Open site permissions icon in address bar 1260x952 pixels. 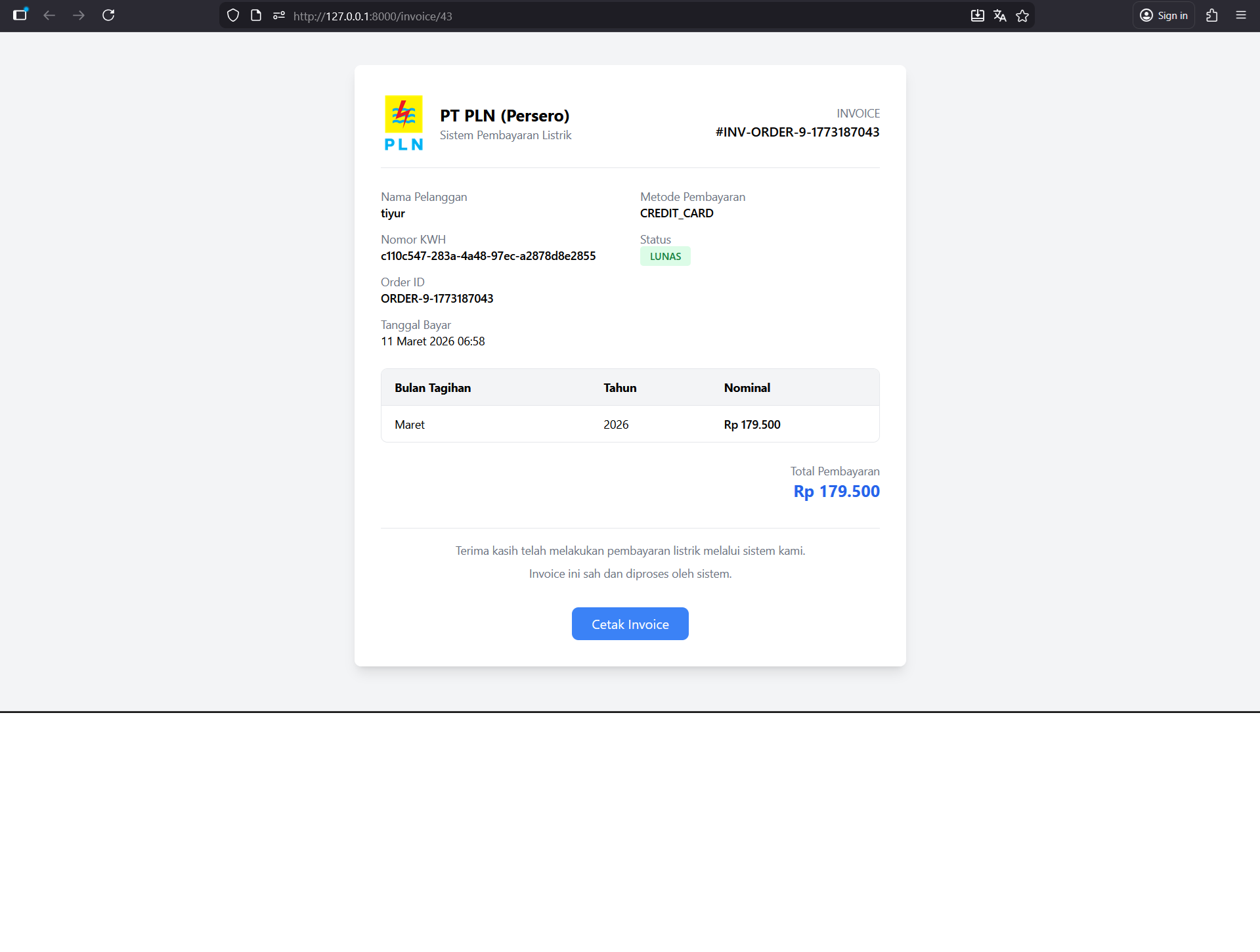click(279, 16)
